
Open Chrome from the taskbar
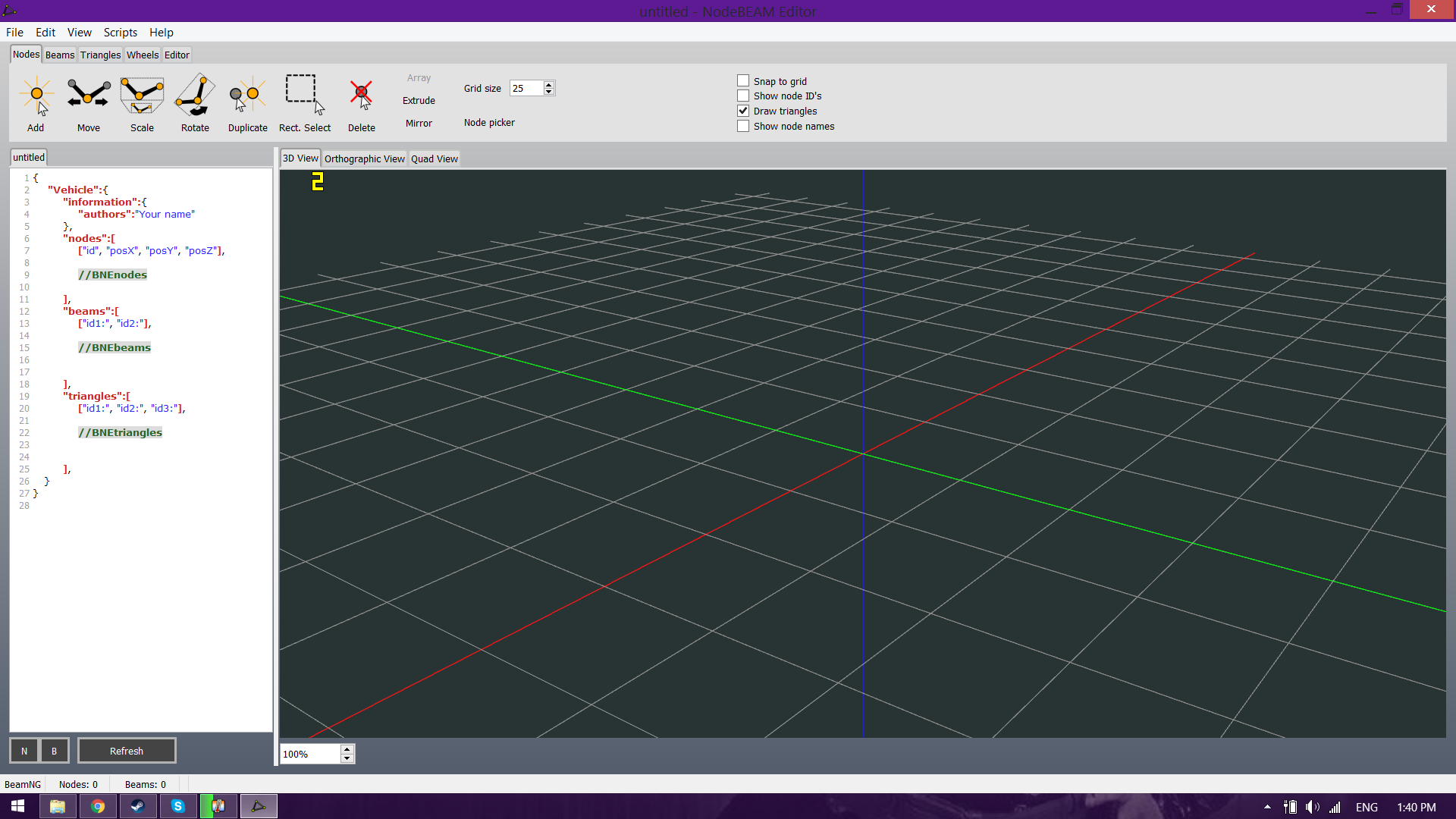(98, 806)
